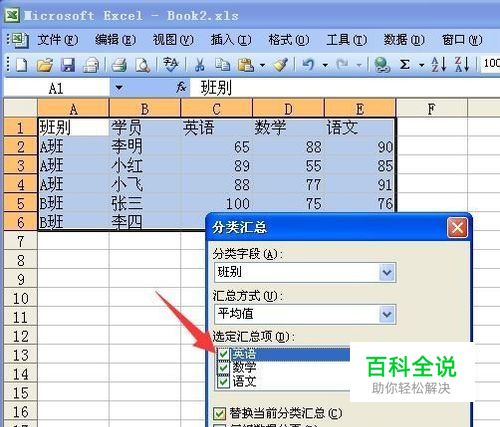
Task: Sort ascending A to Z
Action: tap(438, 64)
